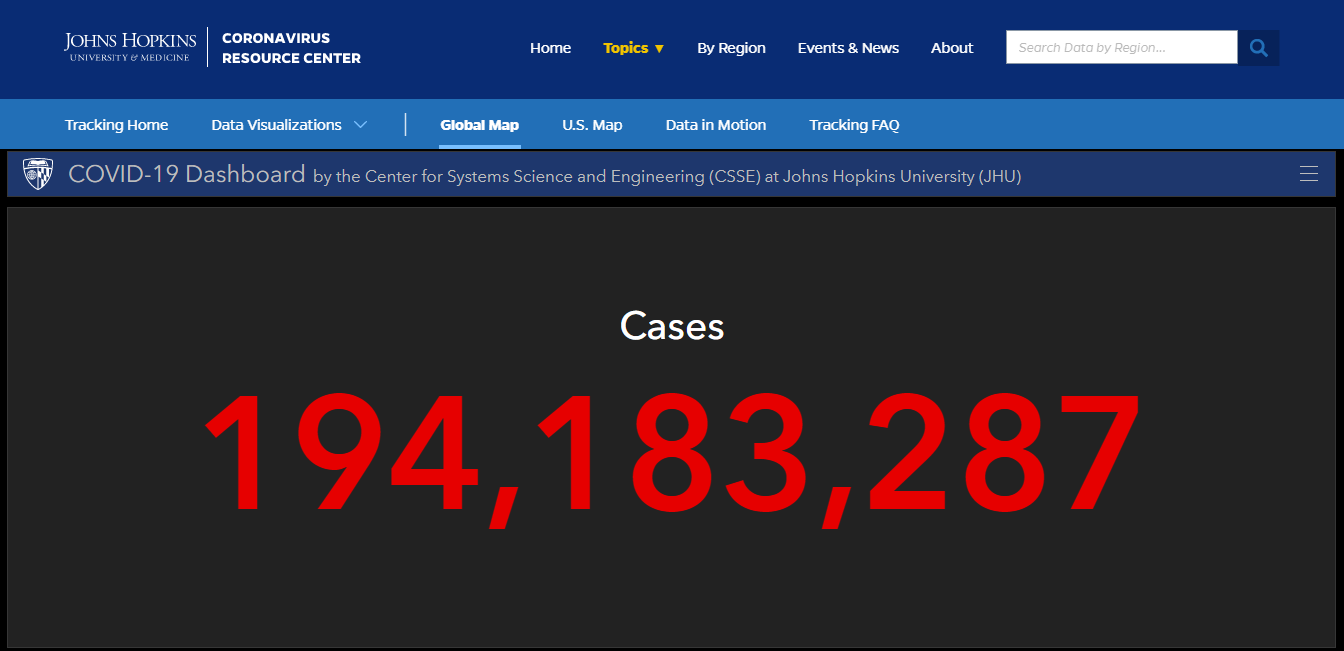Open the Tracking FAQ
Image resolution: width=1344 pixels, height=651 pixels.
854,125
